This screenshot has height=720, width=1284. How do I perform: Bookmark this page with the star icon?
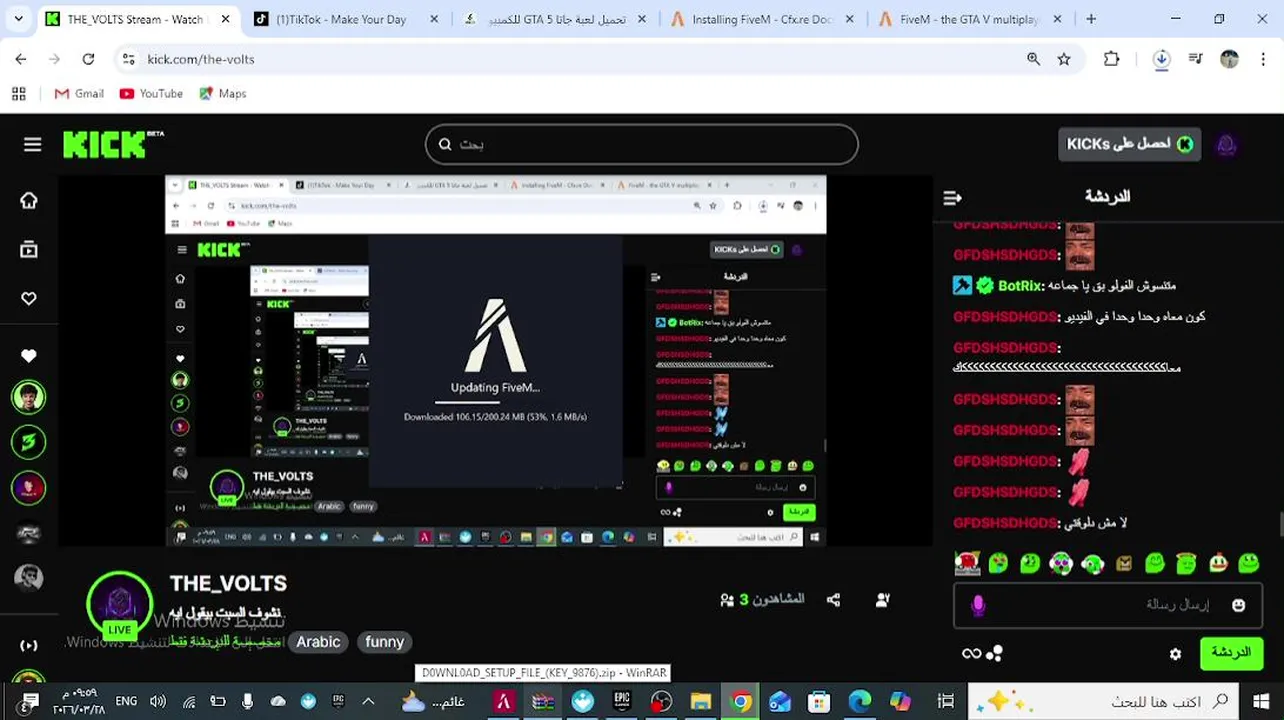[1064, 59]
